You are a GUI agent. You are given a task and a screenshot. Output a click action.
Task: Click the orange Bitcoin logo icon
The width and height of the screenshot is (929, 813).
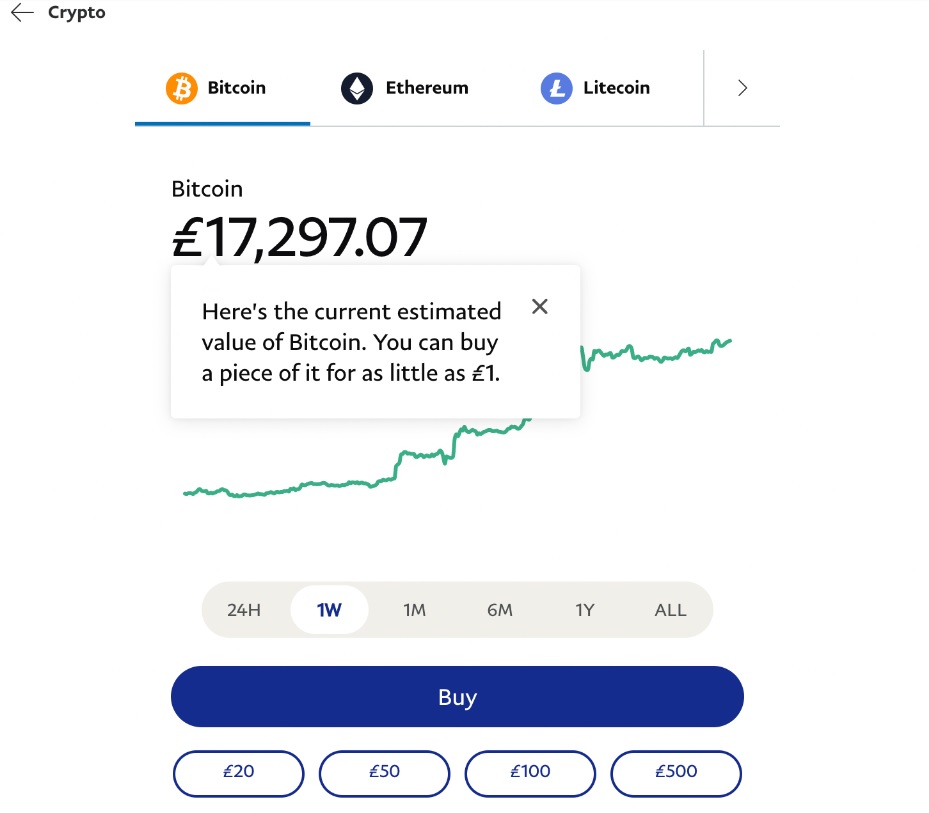point(181,88)
